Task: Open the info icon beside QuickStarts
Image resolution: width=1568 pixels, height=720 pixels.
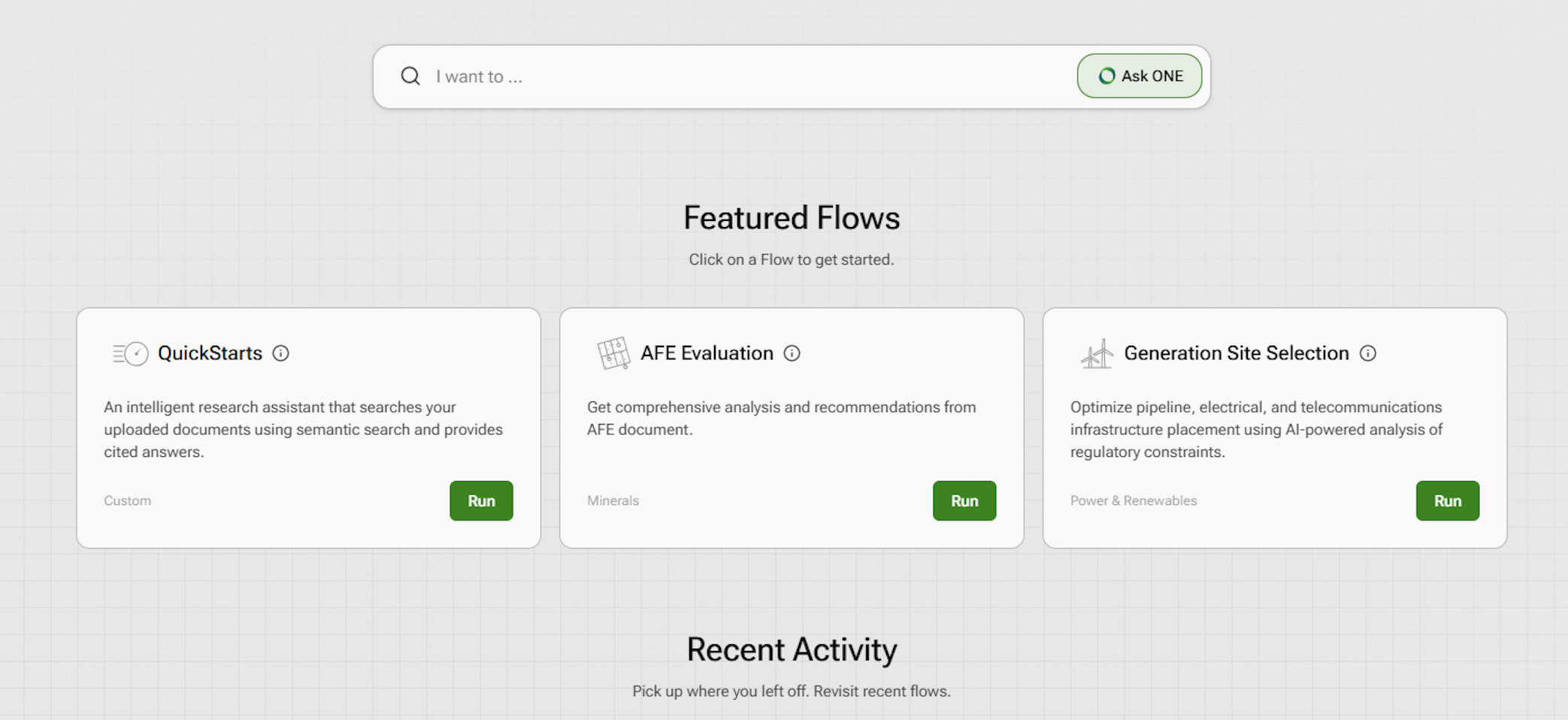Action: (x=280, y=353)
